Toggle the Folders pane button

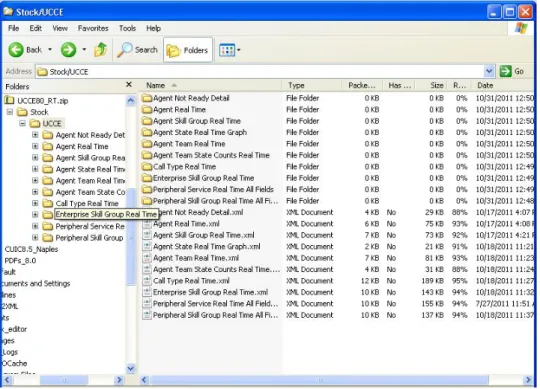[x=188, y=50]
